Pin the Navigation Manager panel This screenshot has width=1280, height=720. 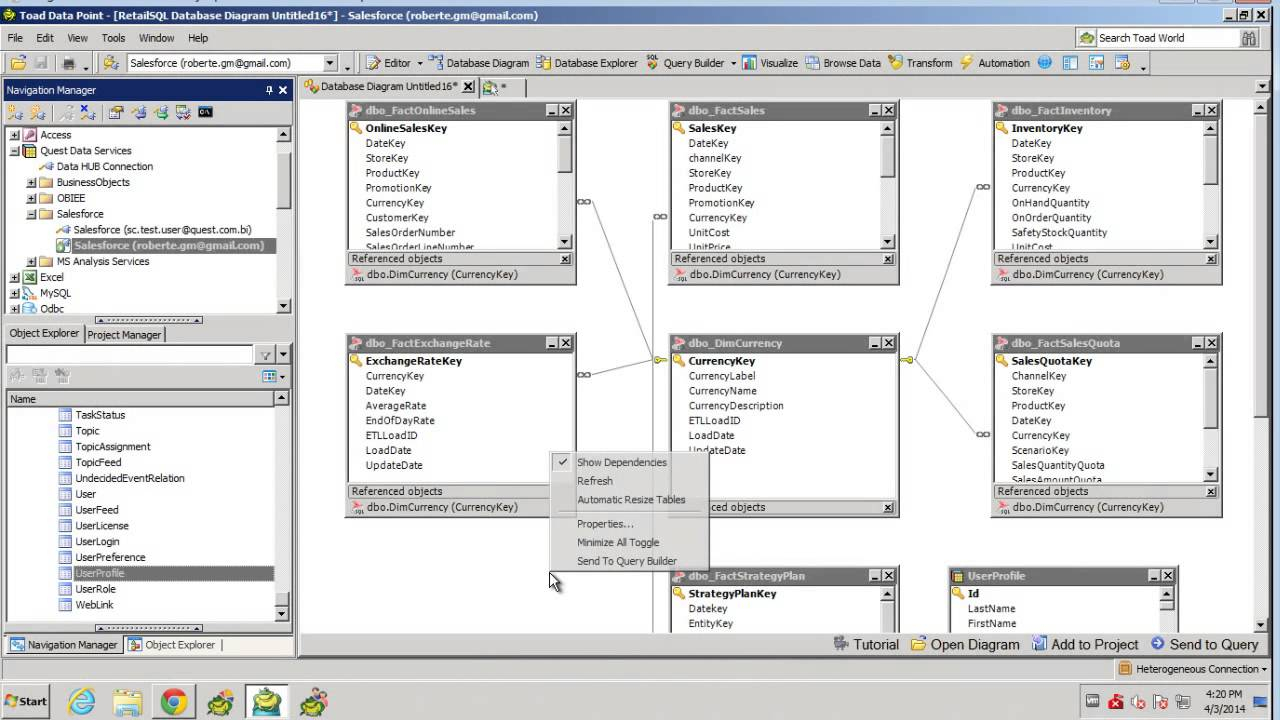coord(269,90)
